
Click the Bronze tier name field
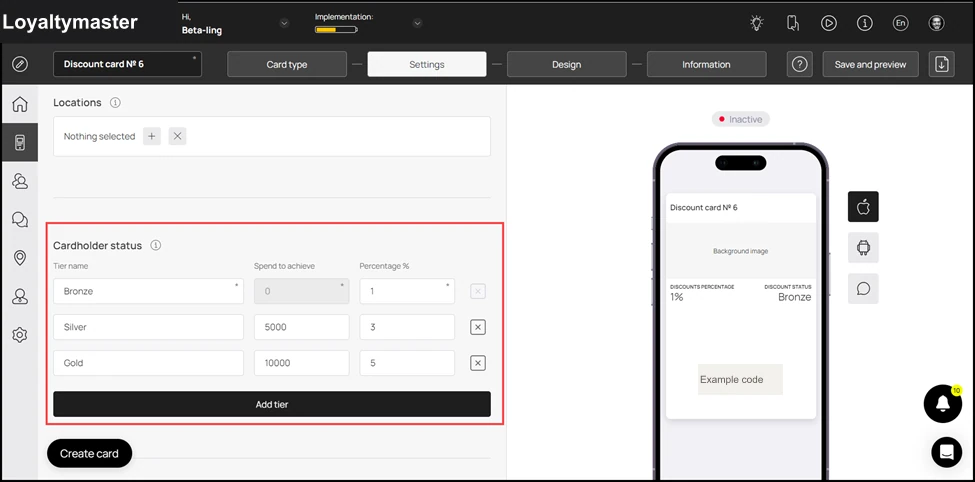(x=149, y=291)
